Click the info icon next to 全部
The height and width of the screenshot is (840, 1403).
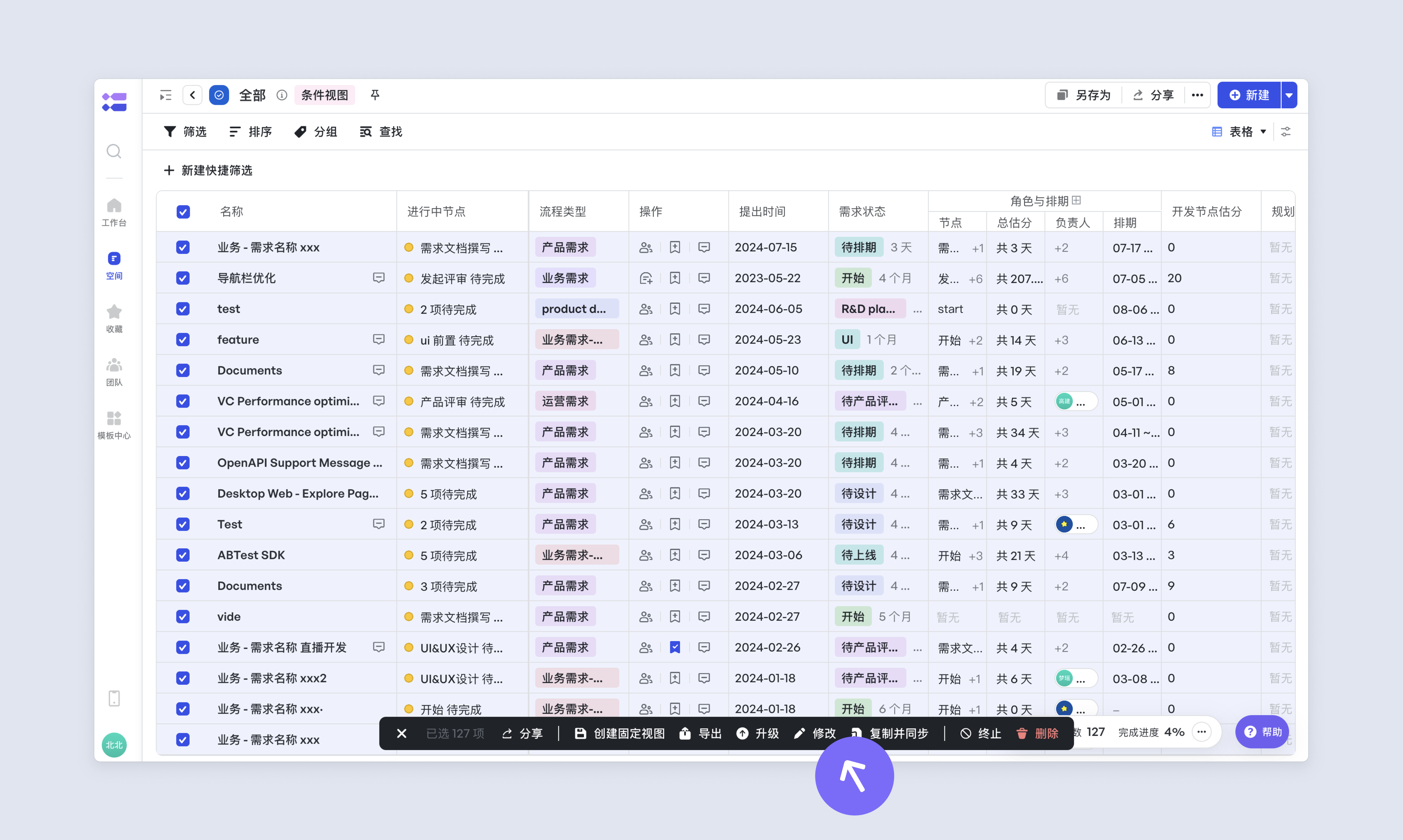281,95
